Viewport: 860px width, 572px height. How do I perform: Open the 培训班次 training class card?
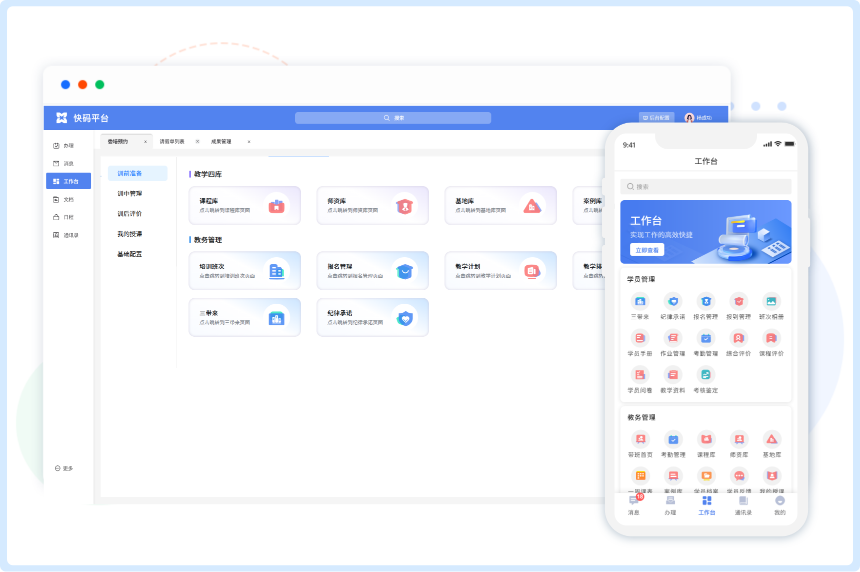pos(244,270)
